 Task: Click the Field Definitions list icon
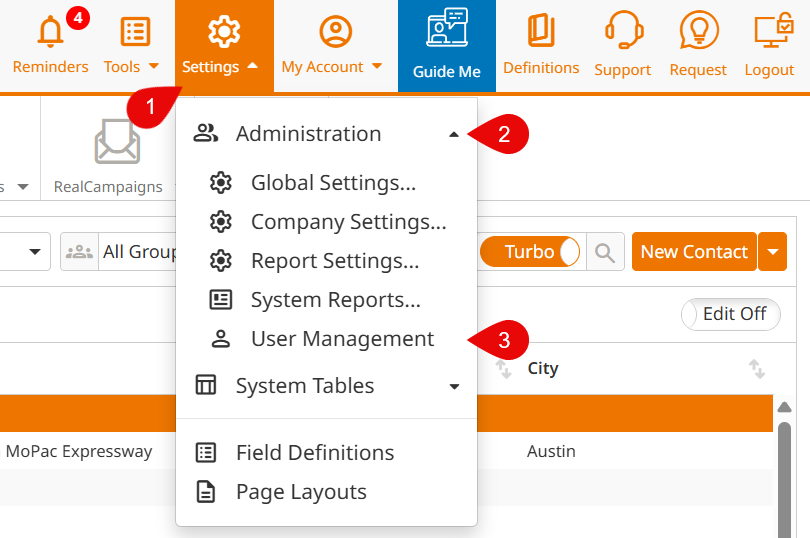tap(206, 452)
